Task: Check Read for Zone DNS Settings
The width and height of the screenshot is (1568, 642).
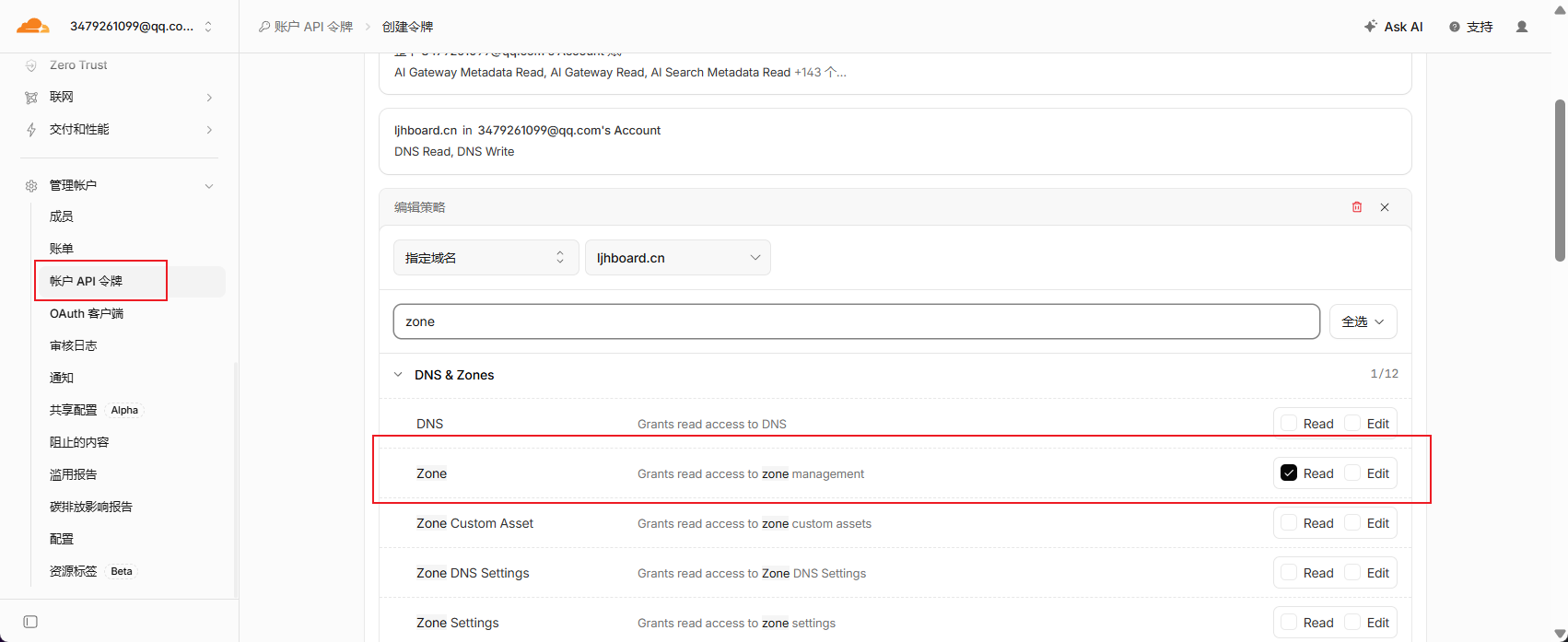Action: click(x=1289, y=573)
